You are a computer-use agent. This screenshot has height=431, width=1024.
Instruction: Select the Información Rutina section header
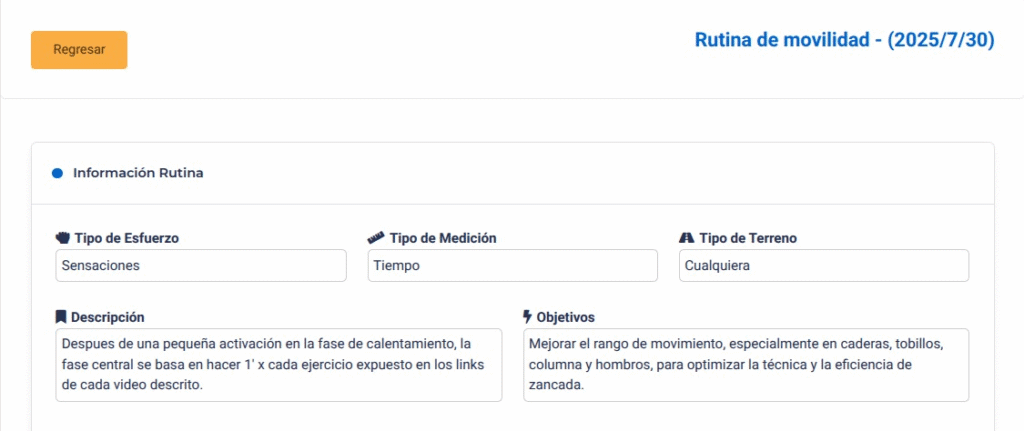[138, 173]
